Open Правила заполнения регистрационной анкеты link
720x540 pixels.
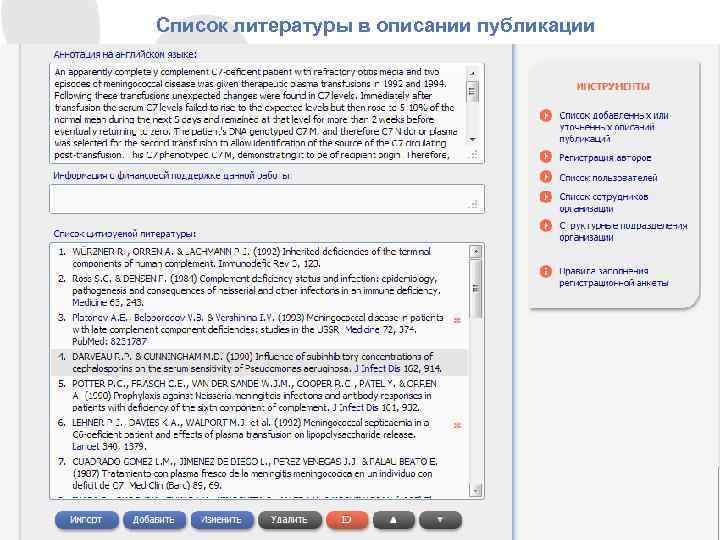(613, 277)
